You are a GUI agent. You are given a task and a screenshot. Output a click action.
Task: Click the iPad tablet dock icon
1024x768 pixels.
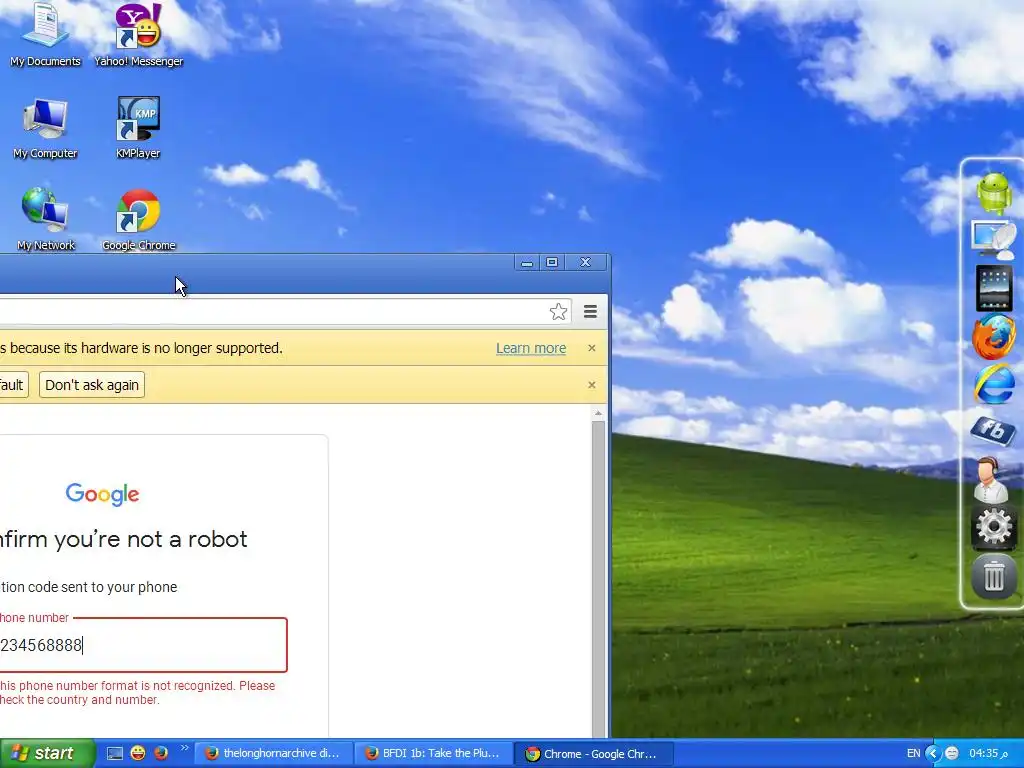994,288
